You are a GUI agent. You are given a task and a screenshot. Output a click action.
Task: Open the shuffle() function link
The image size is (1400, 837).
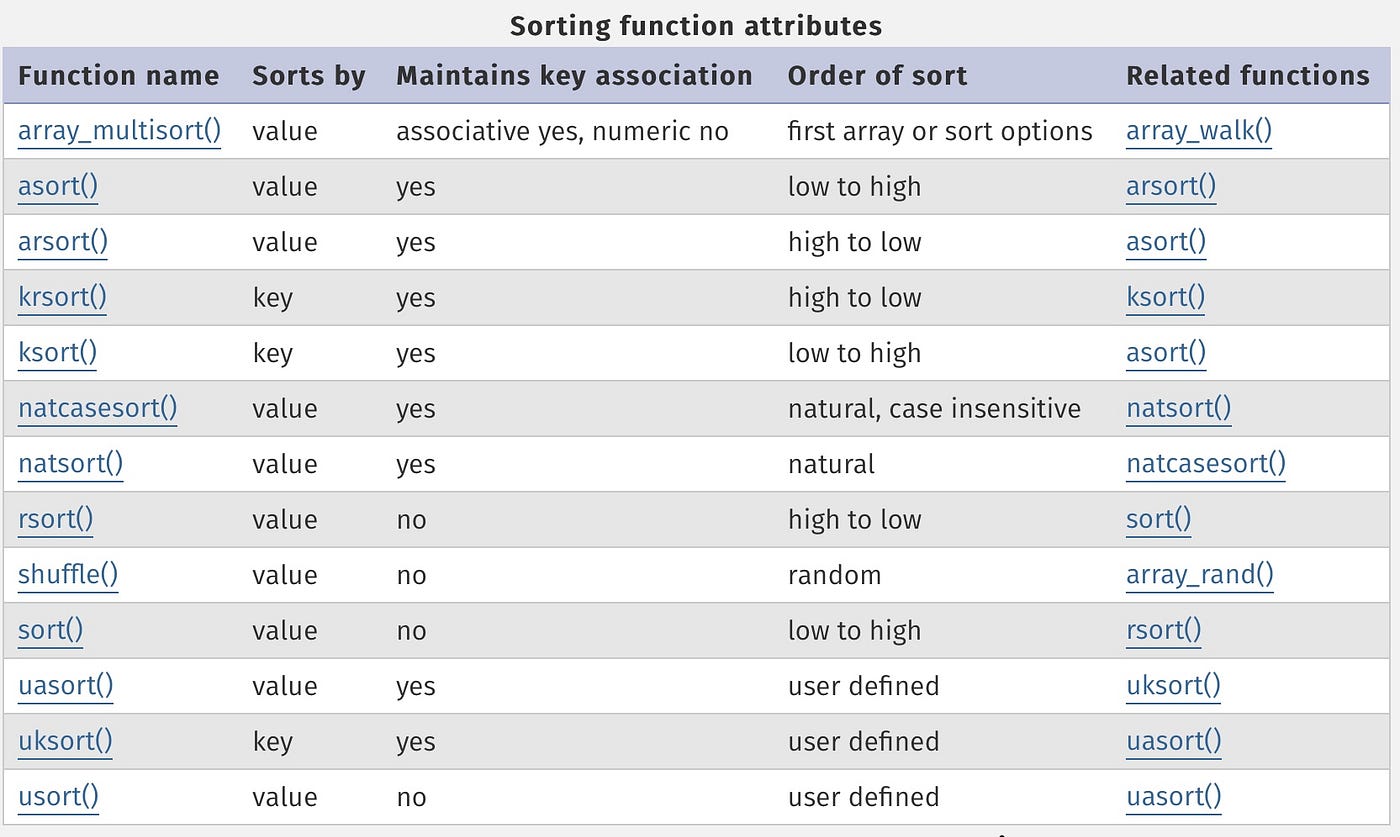tap(68, 575)
